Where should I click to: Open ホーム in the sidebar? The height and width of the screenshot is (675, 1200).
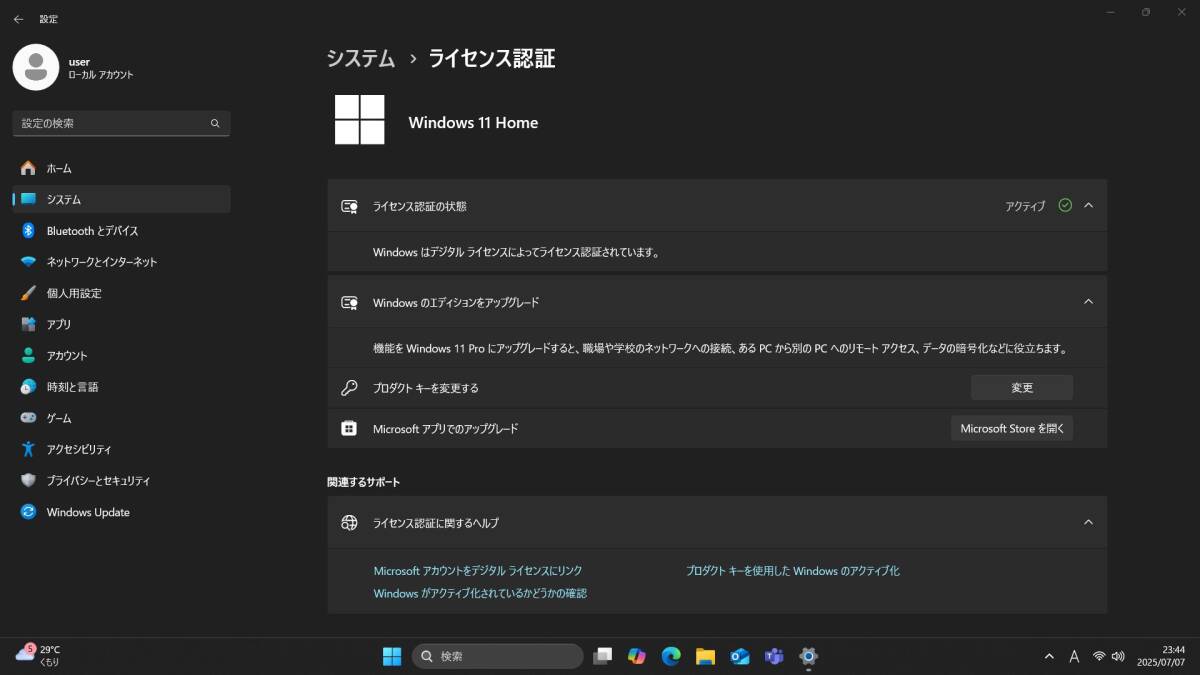coord(121,168)
